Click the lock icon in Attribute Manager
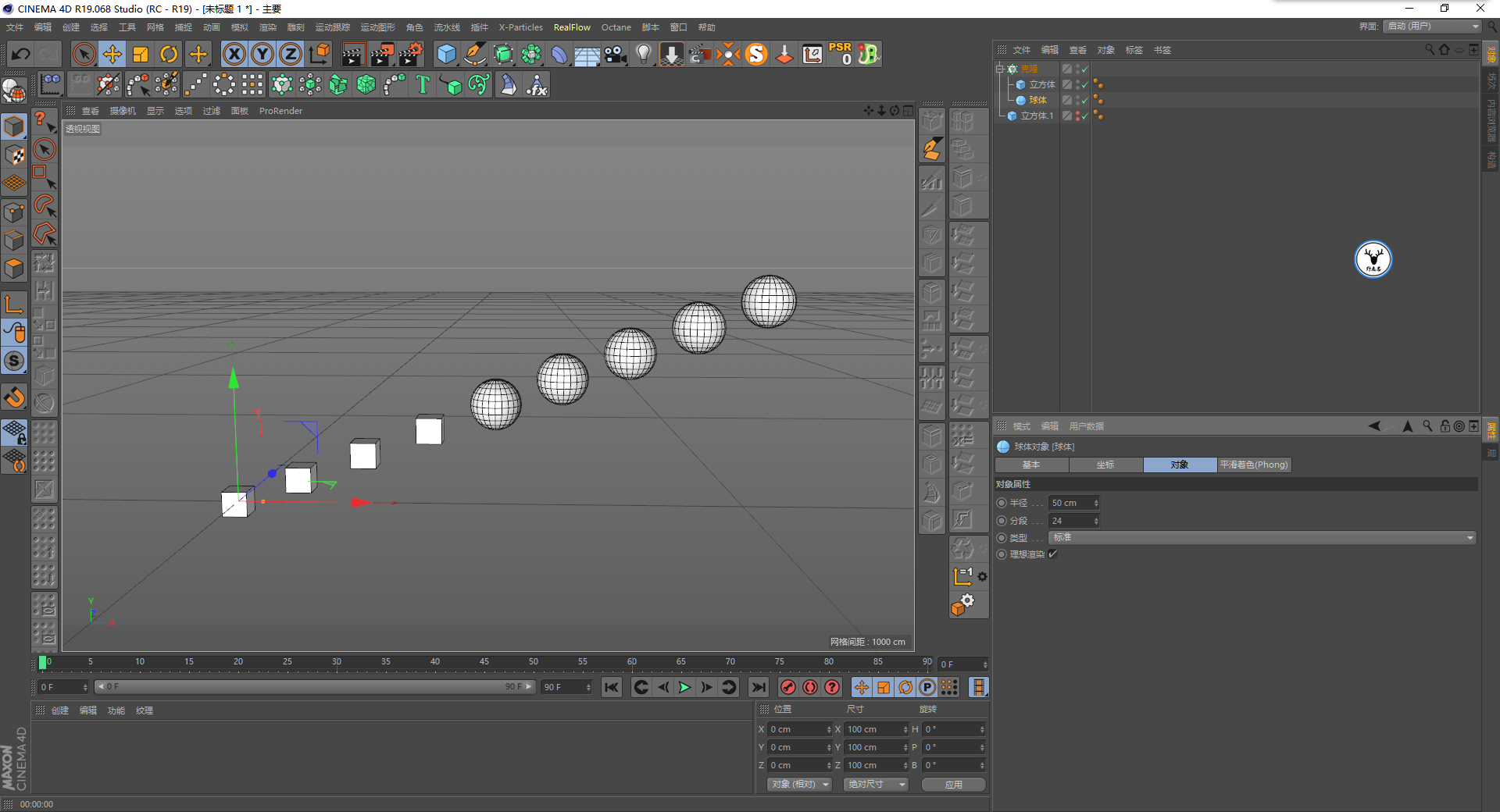The height and width of the screenshot is (812, 1500). (x=1445, y=426)
